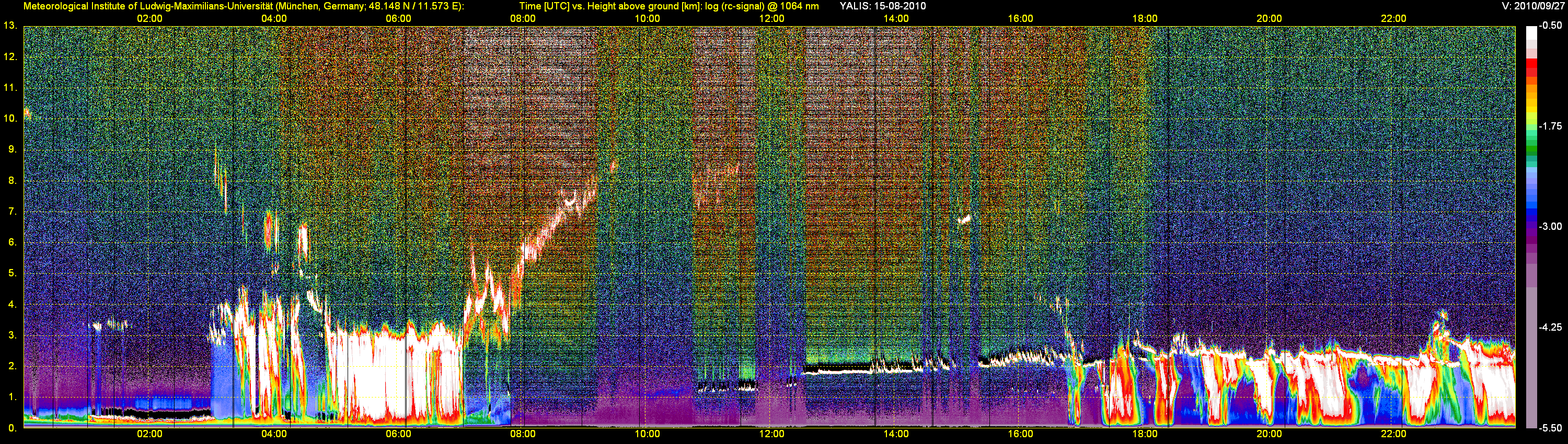1568x444 pixels.
Task: Click '22:00' on the top time axis
Action: tap(1393, 19)
